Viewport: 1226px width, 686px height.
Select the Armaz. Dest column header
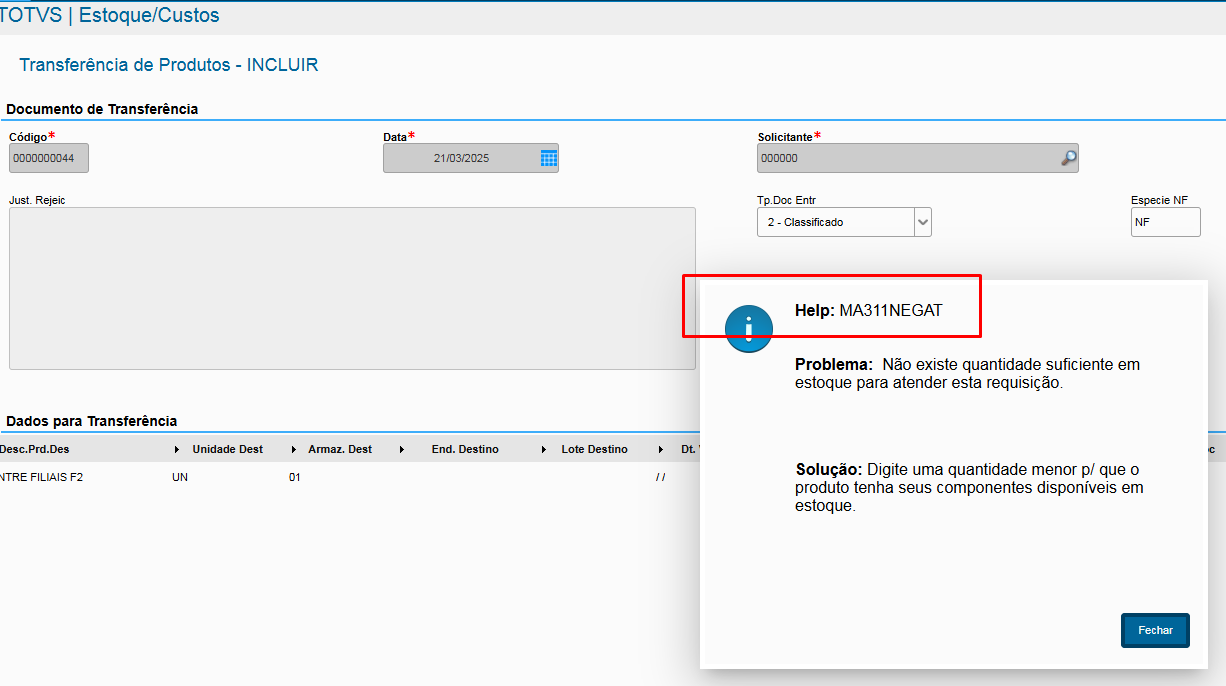coord(340,449)
